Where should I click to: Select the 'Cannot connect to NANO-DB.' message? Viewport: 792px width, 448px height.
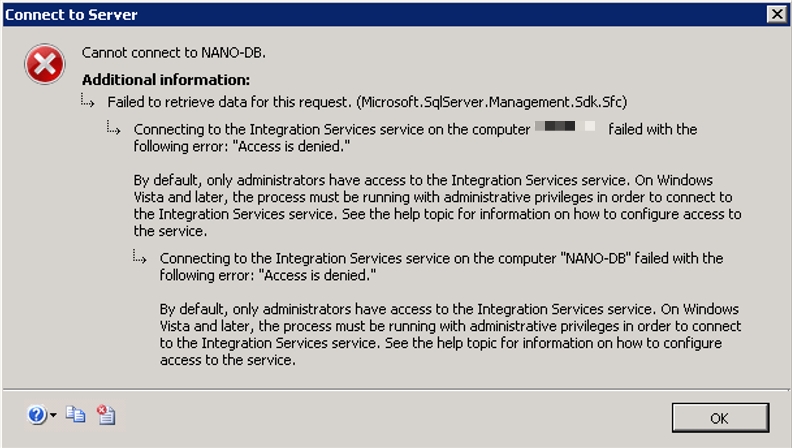pos(173,53)
